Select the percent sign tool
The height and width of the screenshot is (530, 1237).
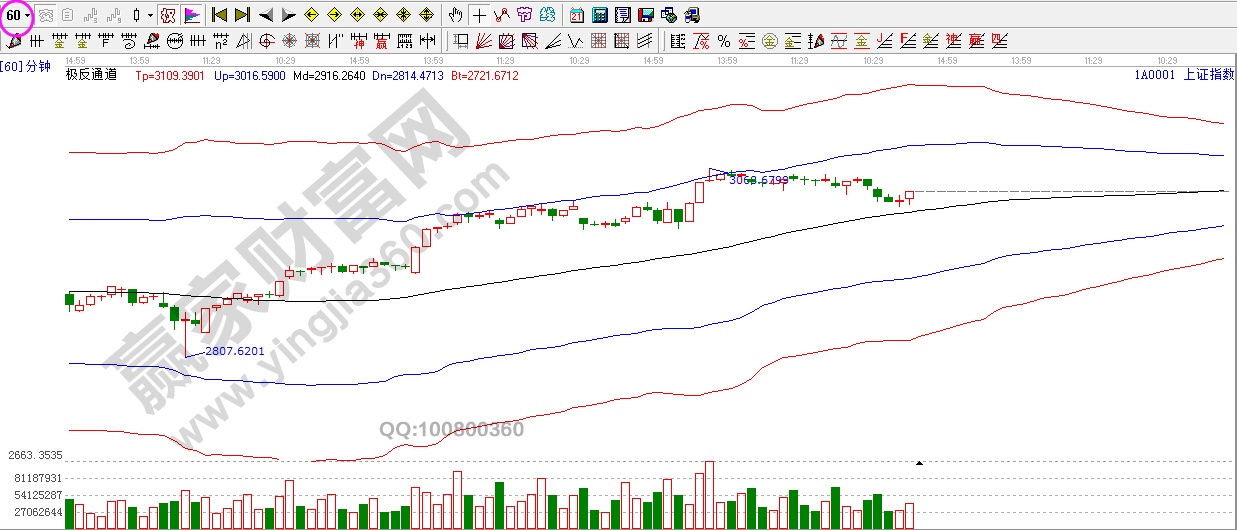point(723,41)
